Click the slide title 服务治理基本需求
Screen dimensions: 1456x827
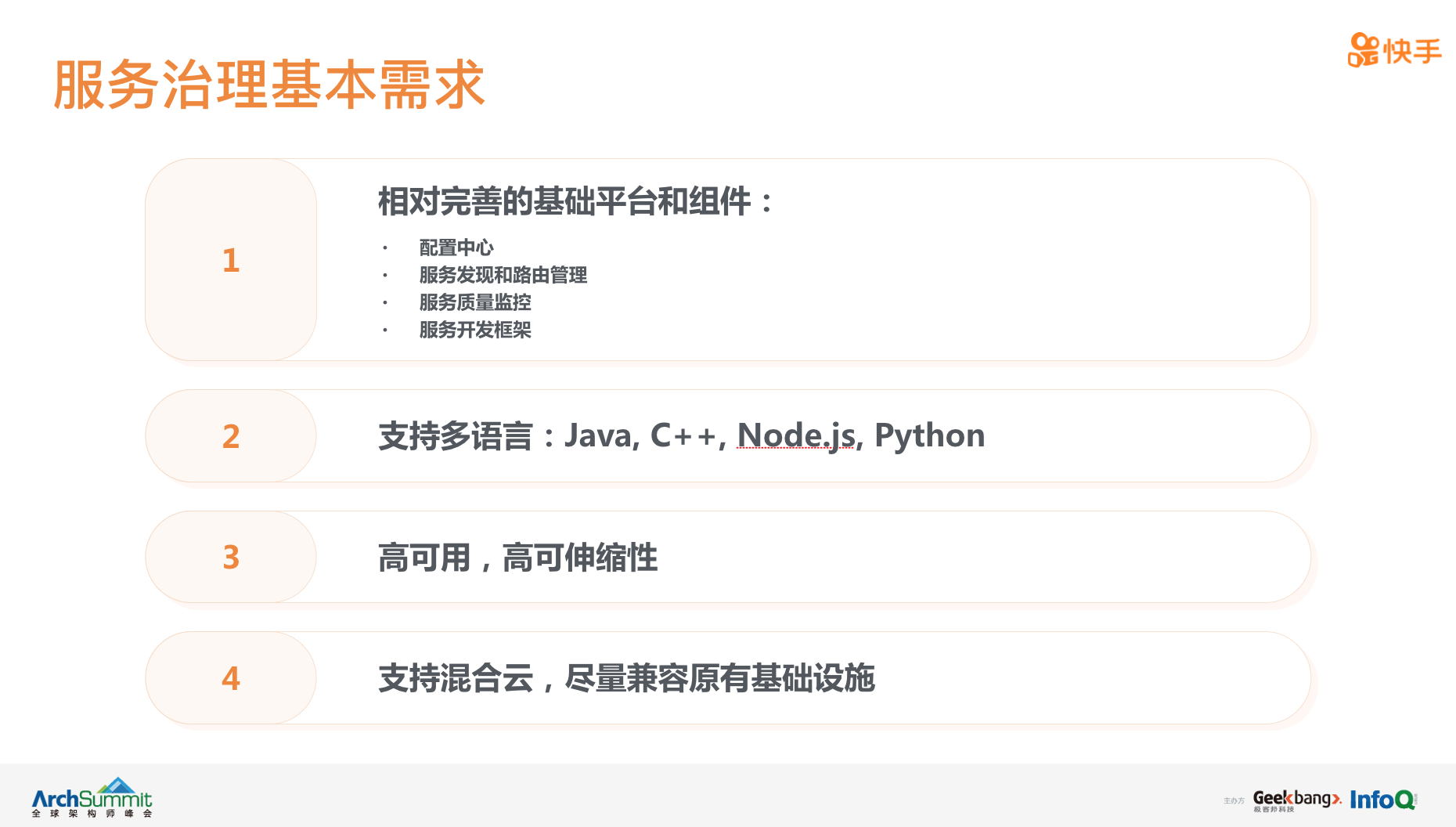[269, 85]
